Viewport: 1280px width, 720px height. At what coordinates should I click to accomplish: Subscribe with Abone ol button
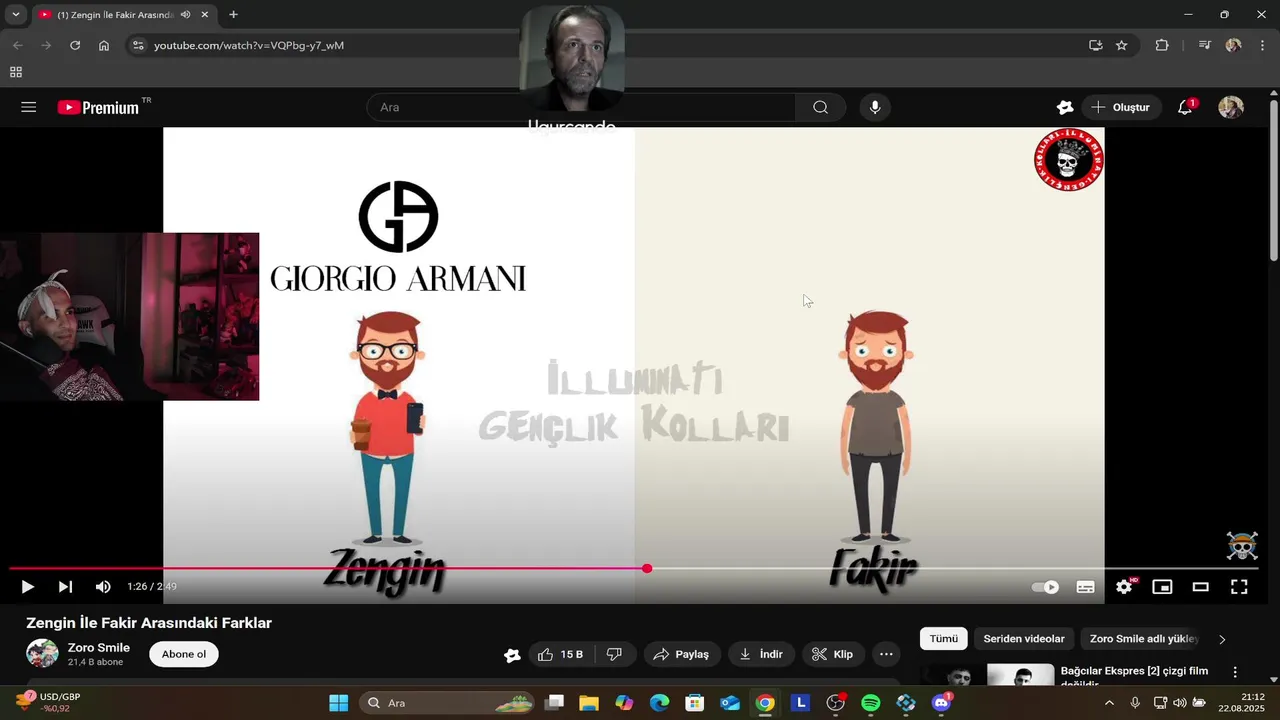(x=184, y=654)
